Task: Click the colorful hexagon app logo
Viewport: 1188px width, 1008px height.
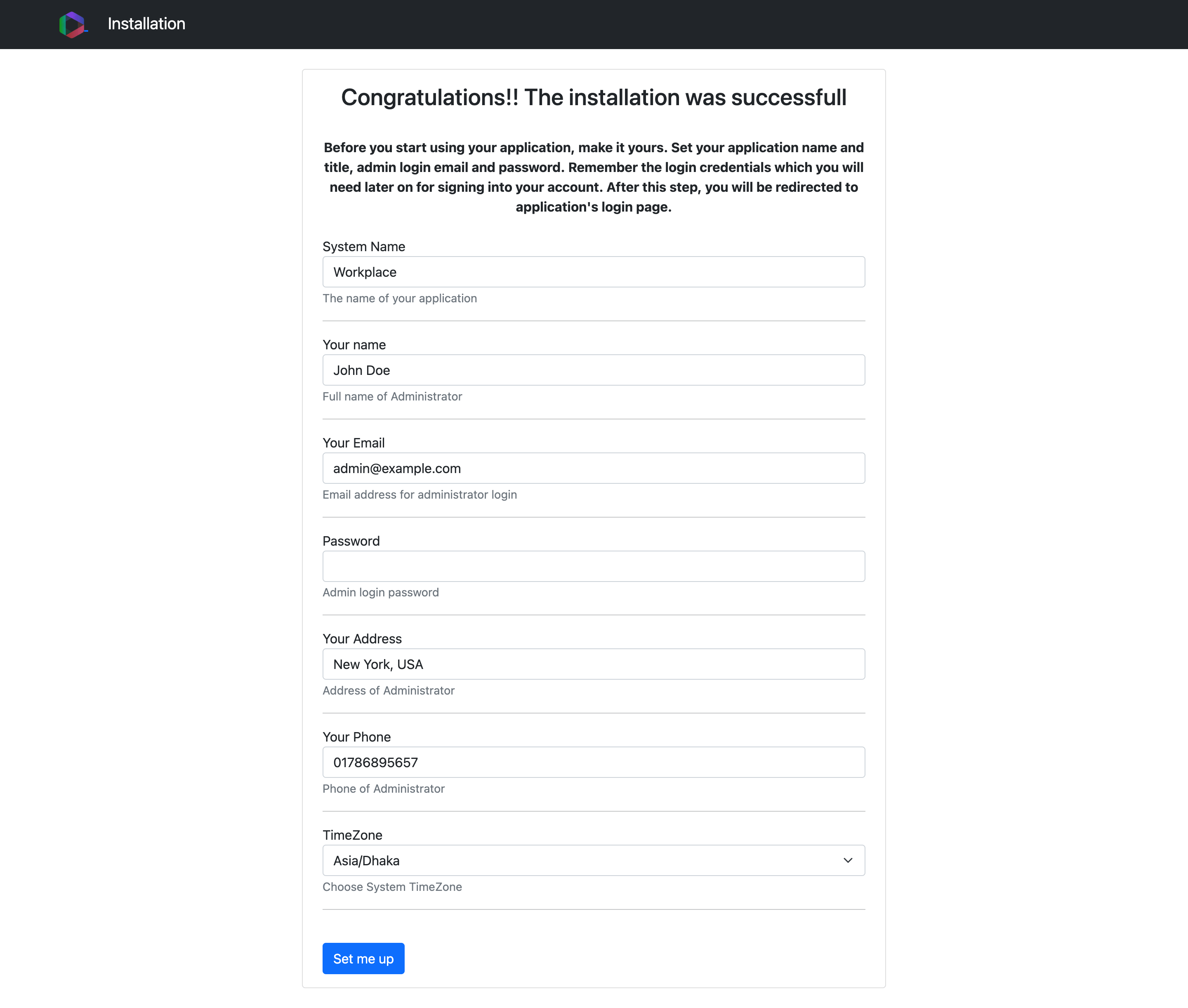Action: click(x=73, y=25)
